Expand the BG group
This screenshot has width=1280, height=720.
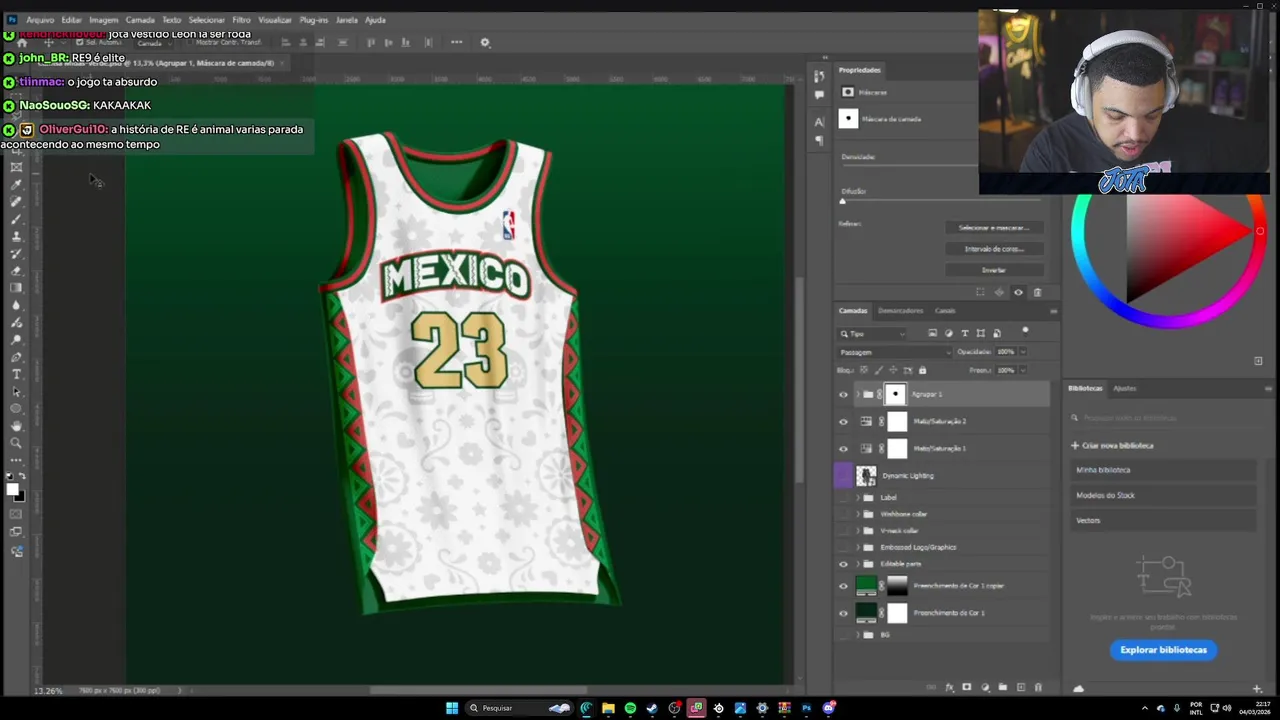click(x=857, y=635)
